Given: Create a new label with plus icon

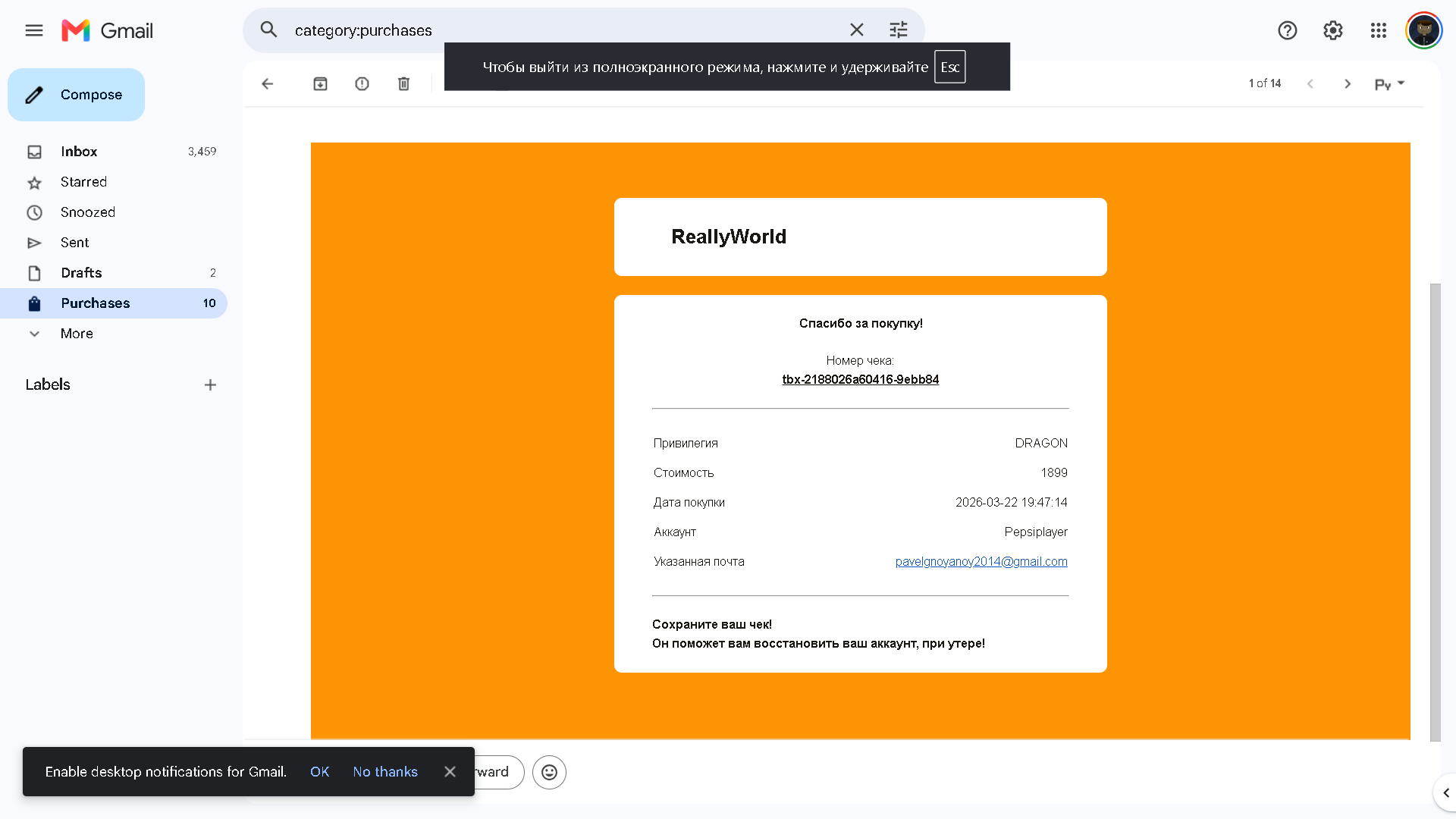Looking at the screenshot, I should pyautogui.click(x=210, y=384).
